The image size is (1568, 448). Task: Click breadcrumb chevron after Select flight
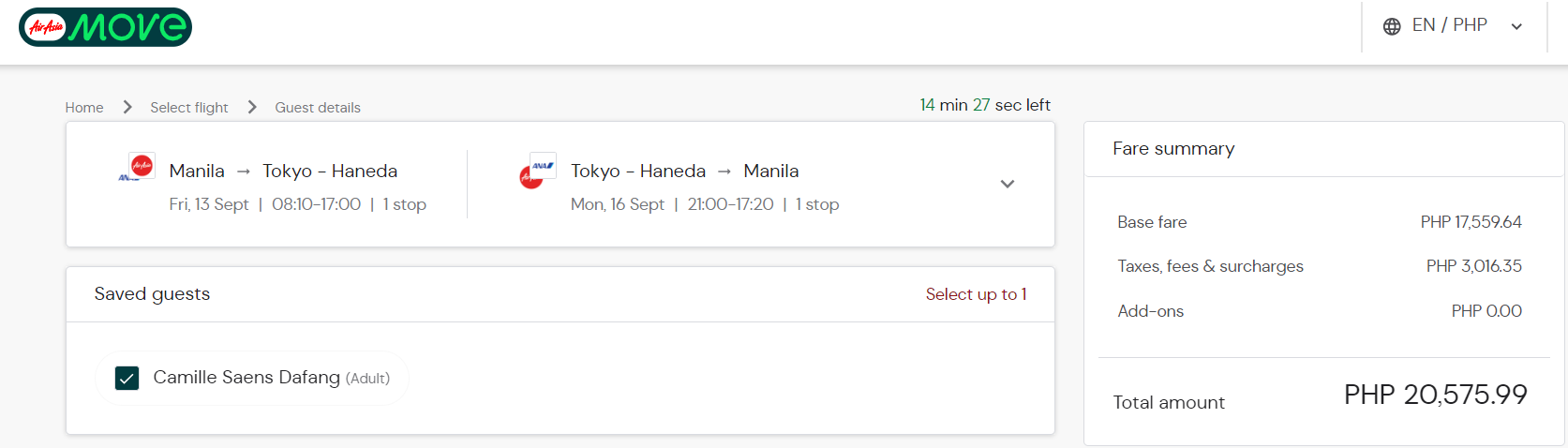pos(252,107)
